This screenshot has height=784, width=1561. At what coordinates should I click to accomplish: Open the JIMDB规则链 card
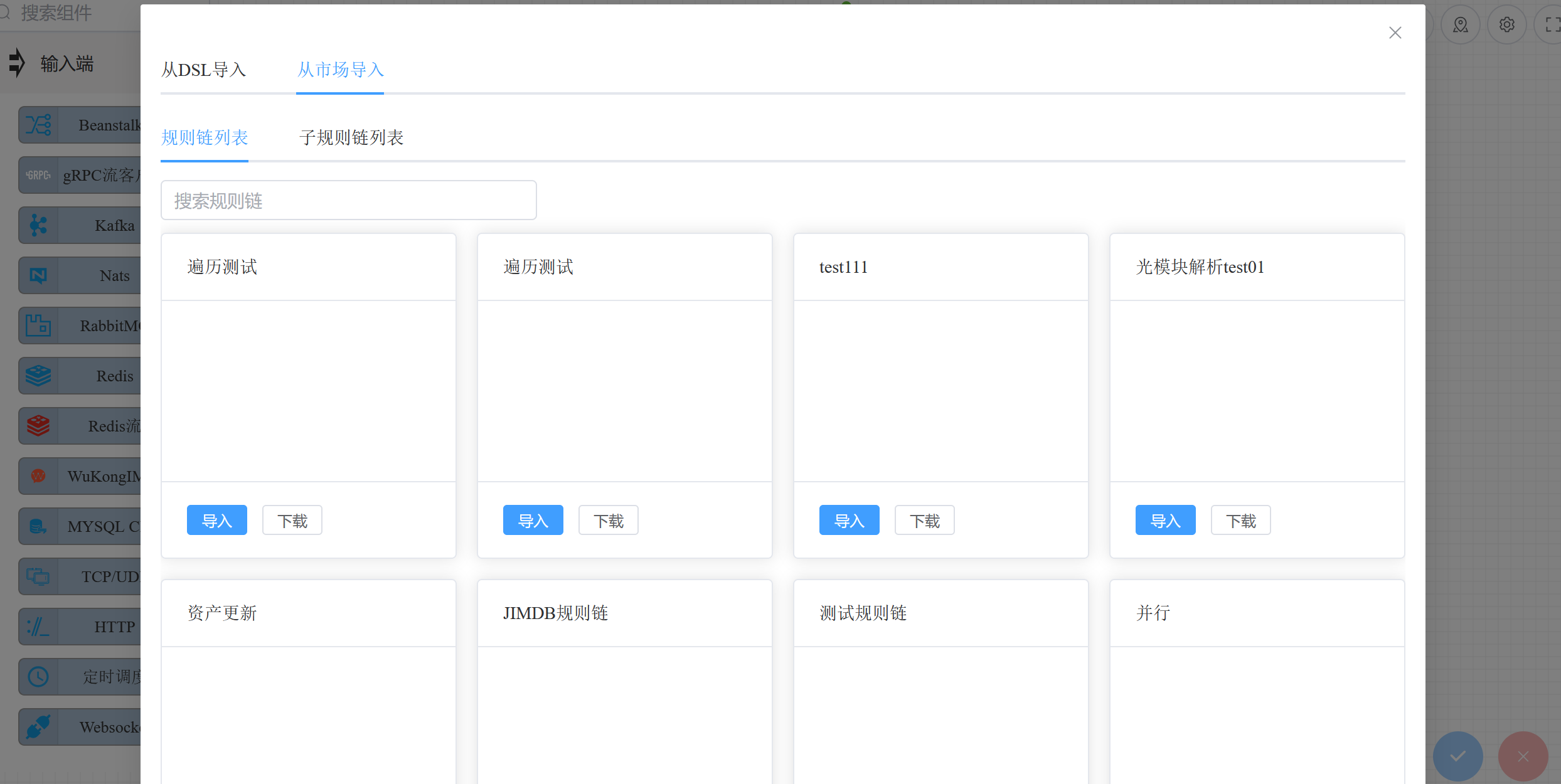pyautogui.click(x=555, y=613)
